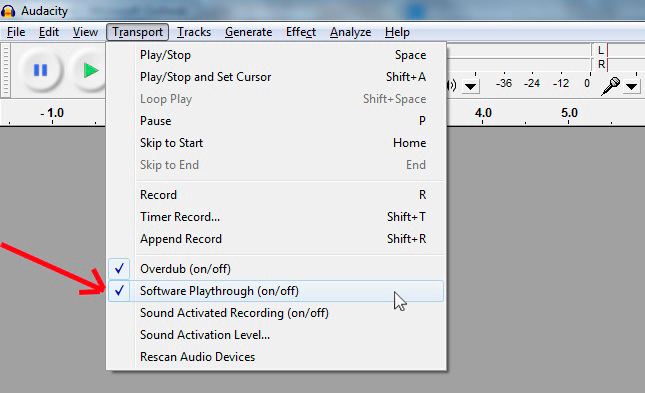
Task: Grab the transport toolbar drag handle
Action: (x=5, y=70)
